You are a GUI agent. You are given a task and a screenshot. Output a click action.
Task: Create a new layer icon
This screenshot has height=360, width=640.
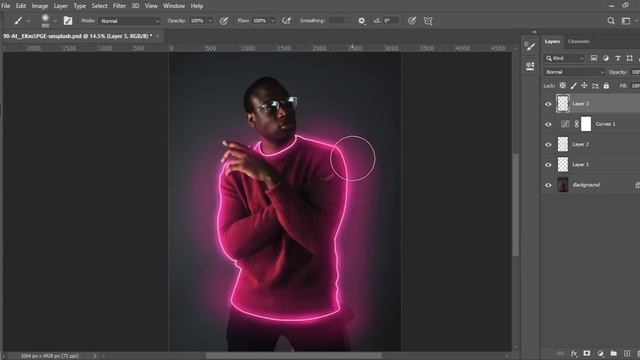coord(627,353)
